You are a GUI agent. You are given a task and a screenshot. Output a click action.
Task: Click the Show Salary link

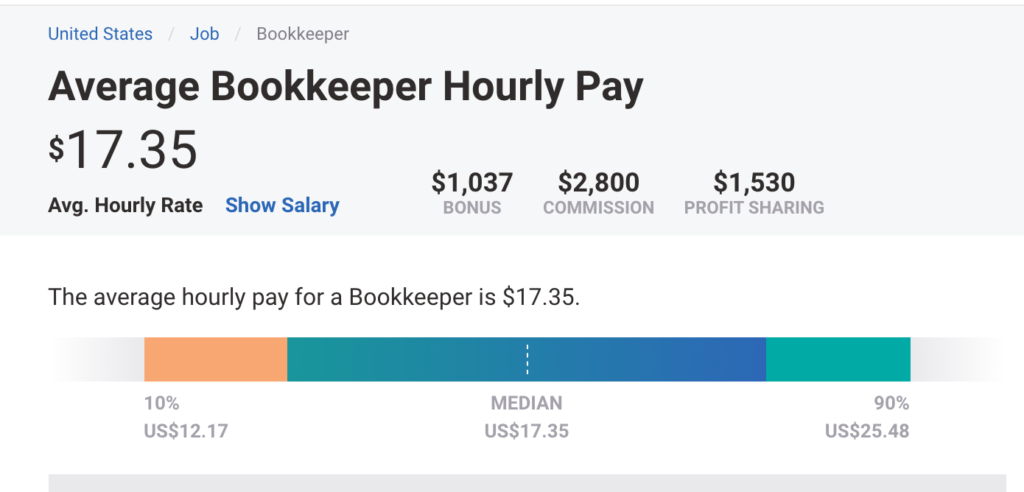pos(282,205)
